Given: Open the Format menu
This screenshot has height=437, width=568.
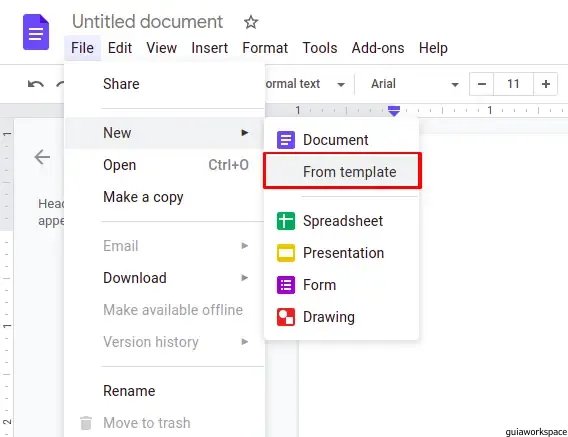Looking at the screenshot, I should pyautogui.click(x=265, y=48).
